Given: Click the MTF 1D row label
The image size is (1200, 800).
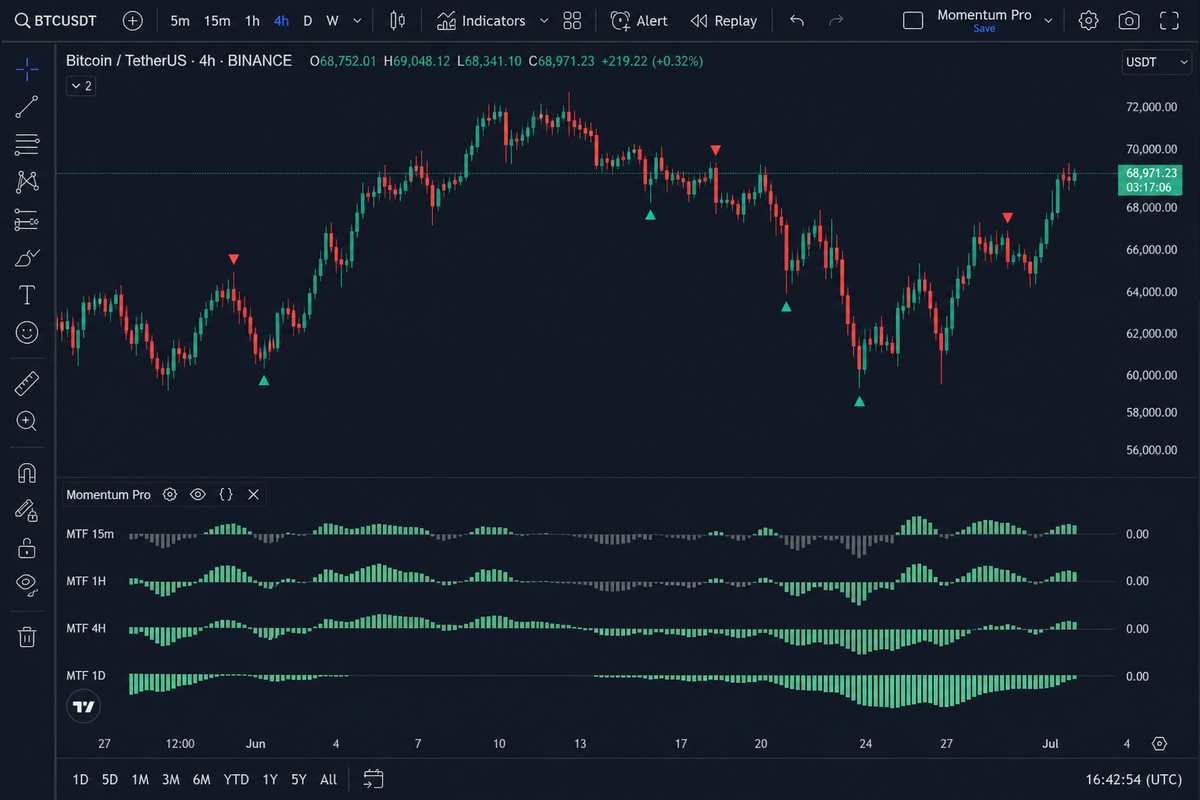Looking at the screenshot, I should tap(86, 677).
